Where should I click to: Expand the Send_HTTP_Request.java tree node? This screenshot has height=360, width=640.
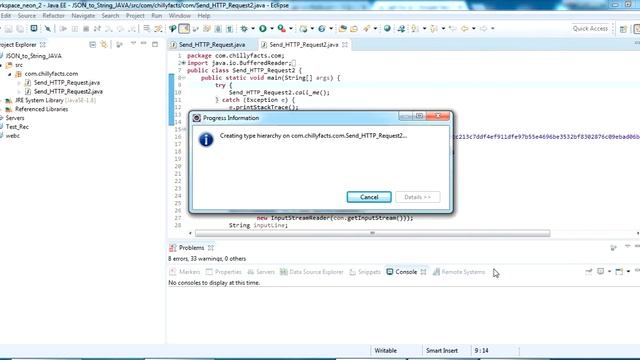coord(19,83)
